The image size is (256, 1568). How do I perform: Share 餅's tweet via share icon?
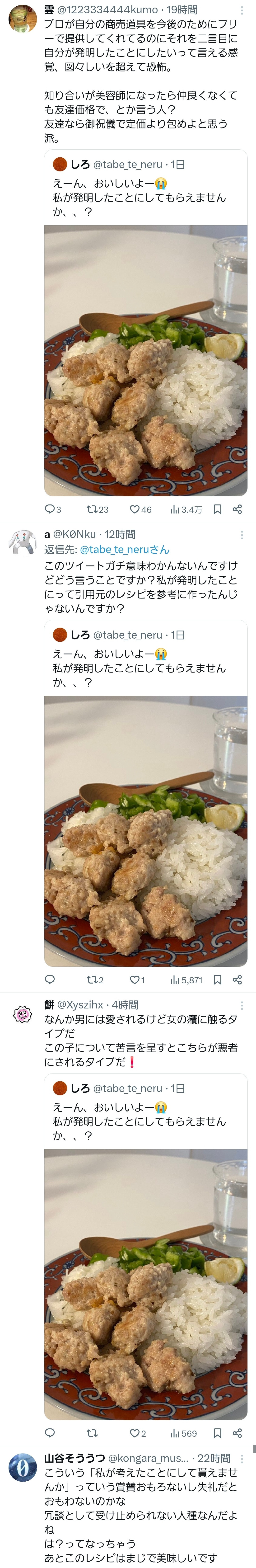[237, 1433]
